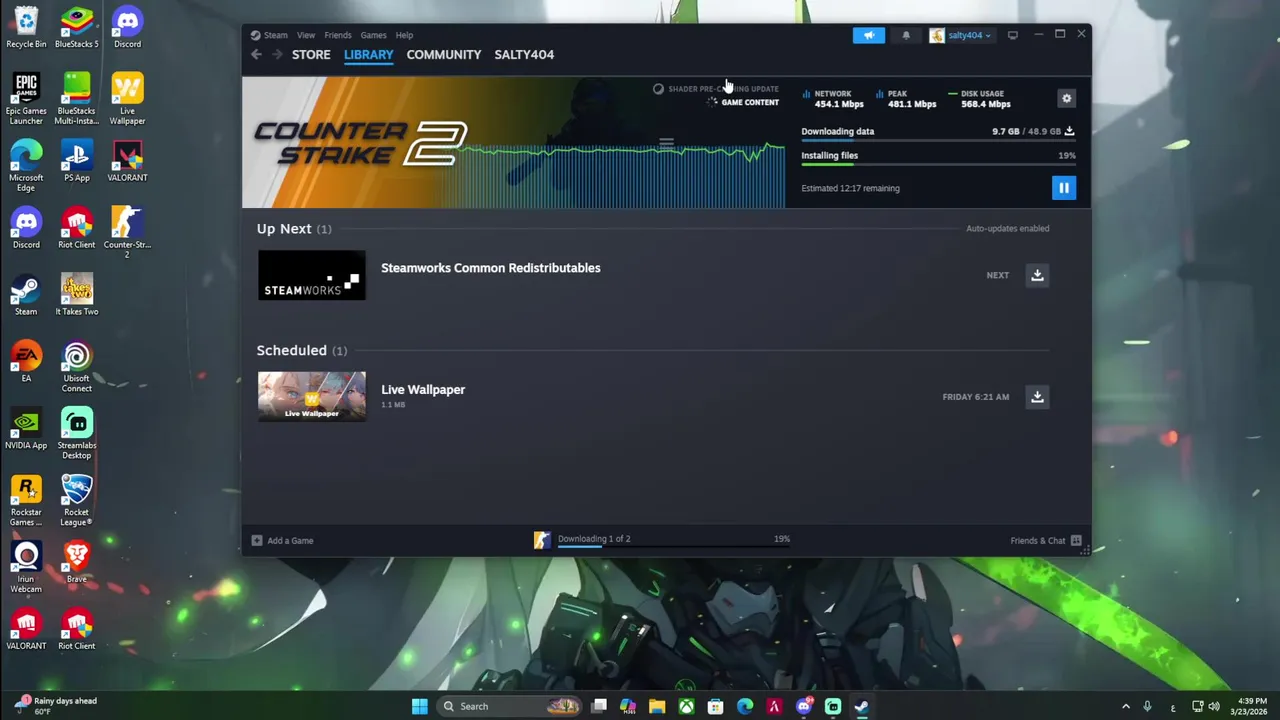This screenshot has height=720, width=1280.
Task: Open the NVIDIA App desktop icon
Action: click(26, 429)
